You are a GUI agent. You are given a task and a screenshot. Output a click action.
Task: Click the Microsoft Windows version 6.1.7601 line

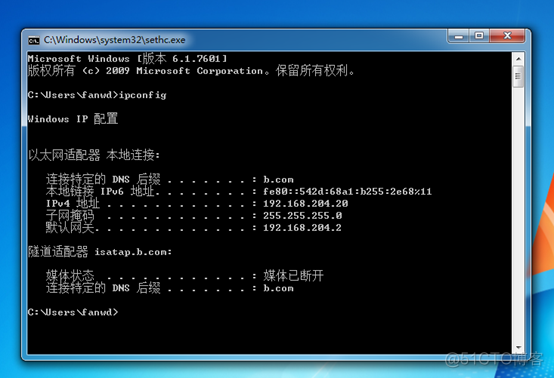click(127, 58)
